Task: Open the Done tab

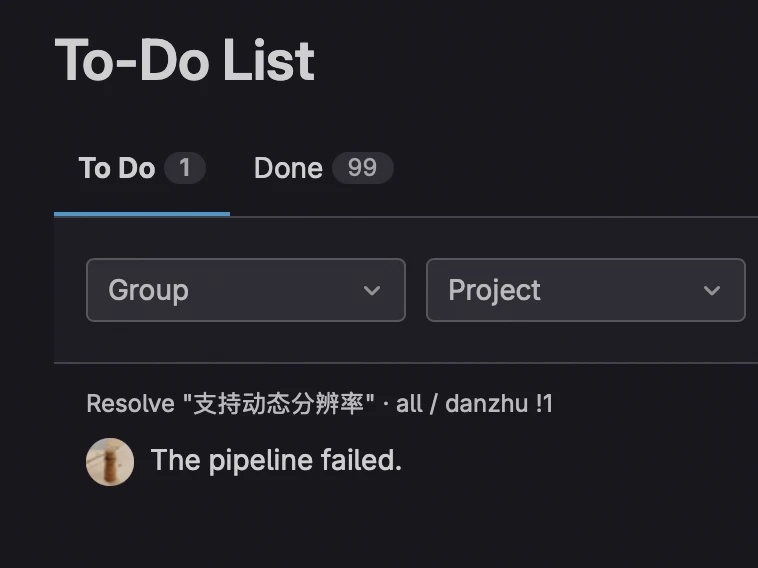Action: (288, 168)
